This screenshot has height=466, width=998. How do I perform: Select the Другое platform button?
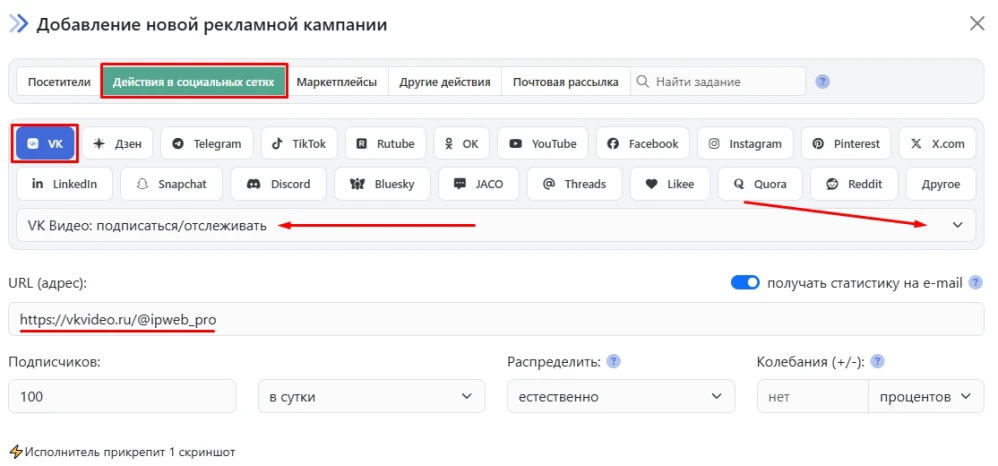pyautogui.click(x=941, y=184)
